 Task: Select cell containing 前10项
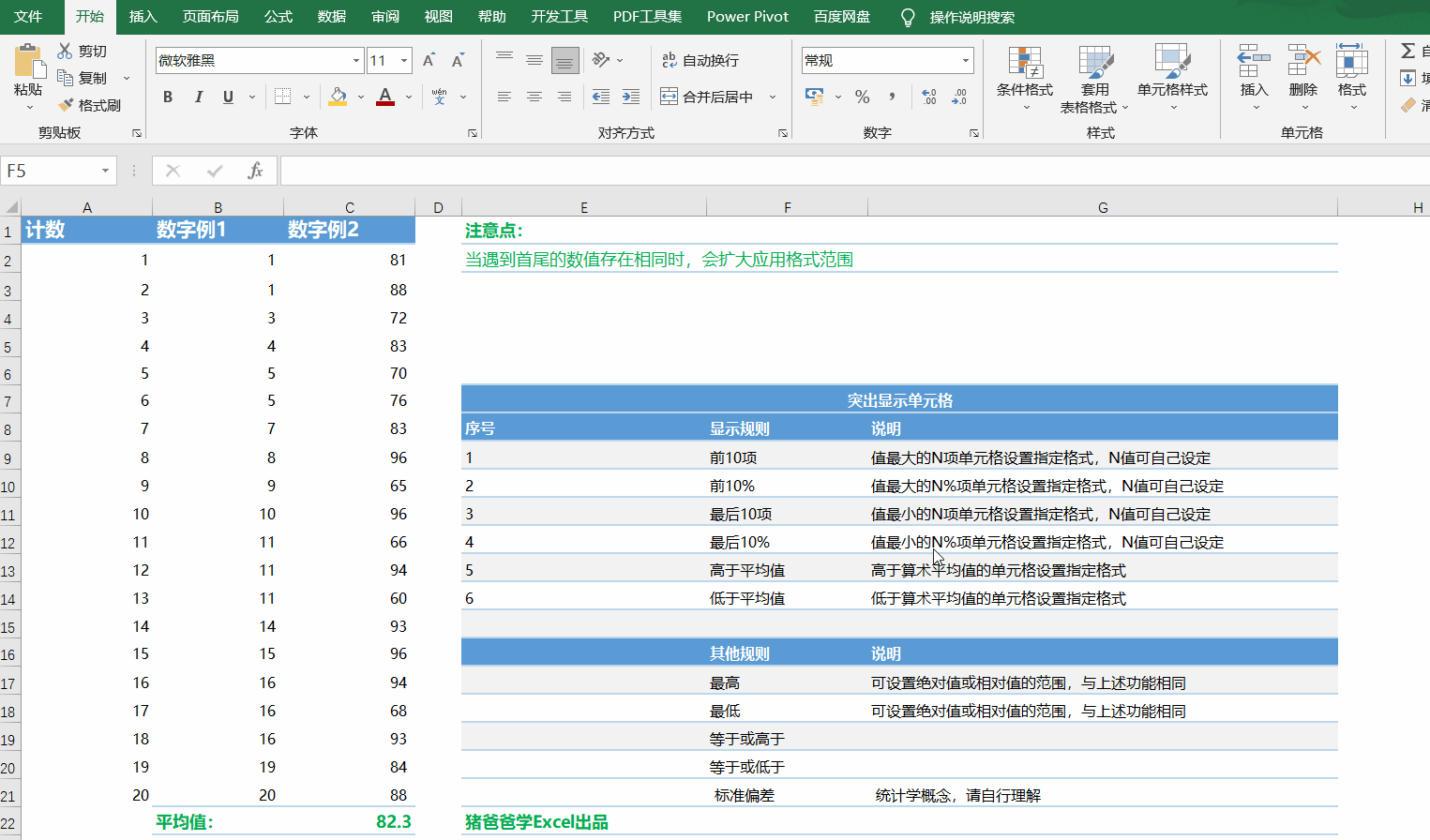[x=787, y=457]
